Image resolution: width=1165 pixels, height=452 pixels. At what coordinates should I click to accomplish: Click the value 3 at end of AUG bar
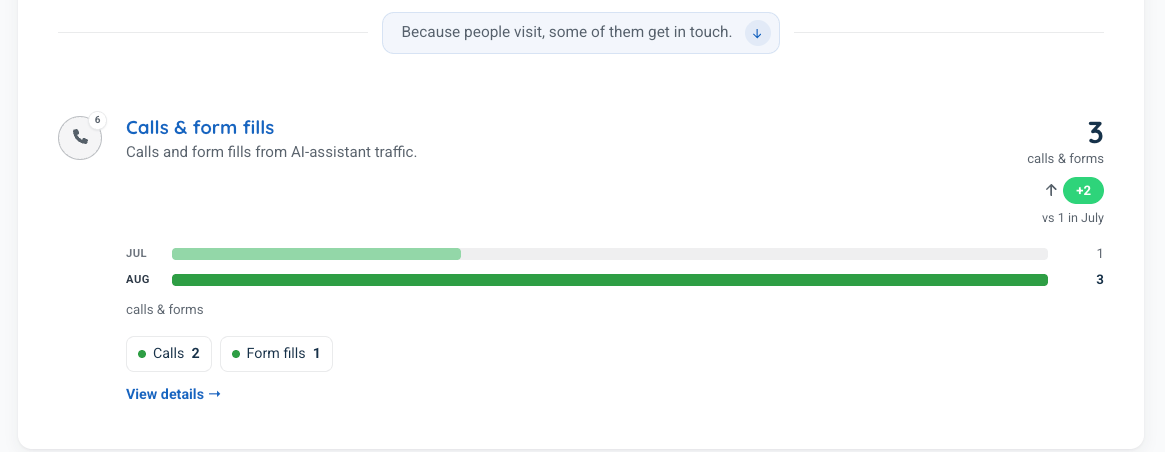click(1100, 280)
